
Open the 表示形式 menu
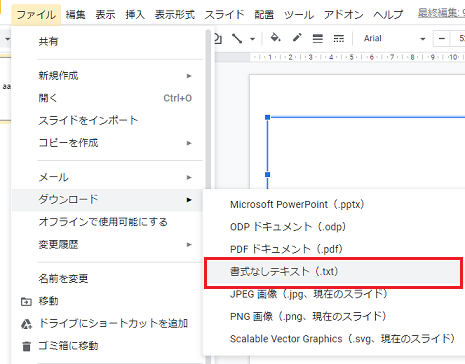175,15
